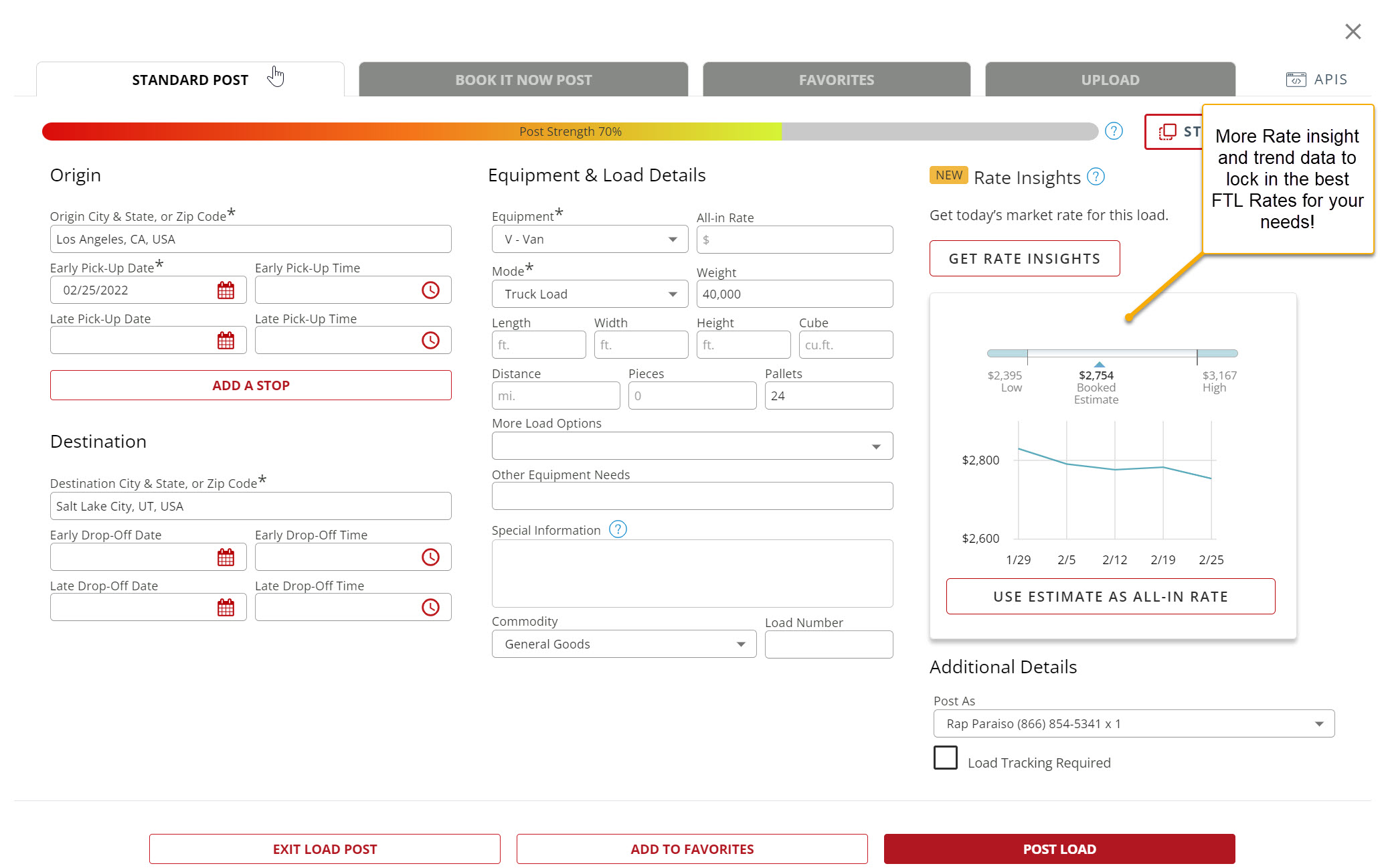Open the Early Drop-Off Time clock picker
The image size is (1386, 868).
click(x=430, y=556)
